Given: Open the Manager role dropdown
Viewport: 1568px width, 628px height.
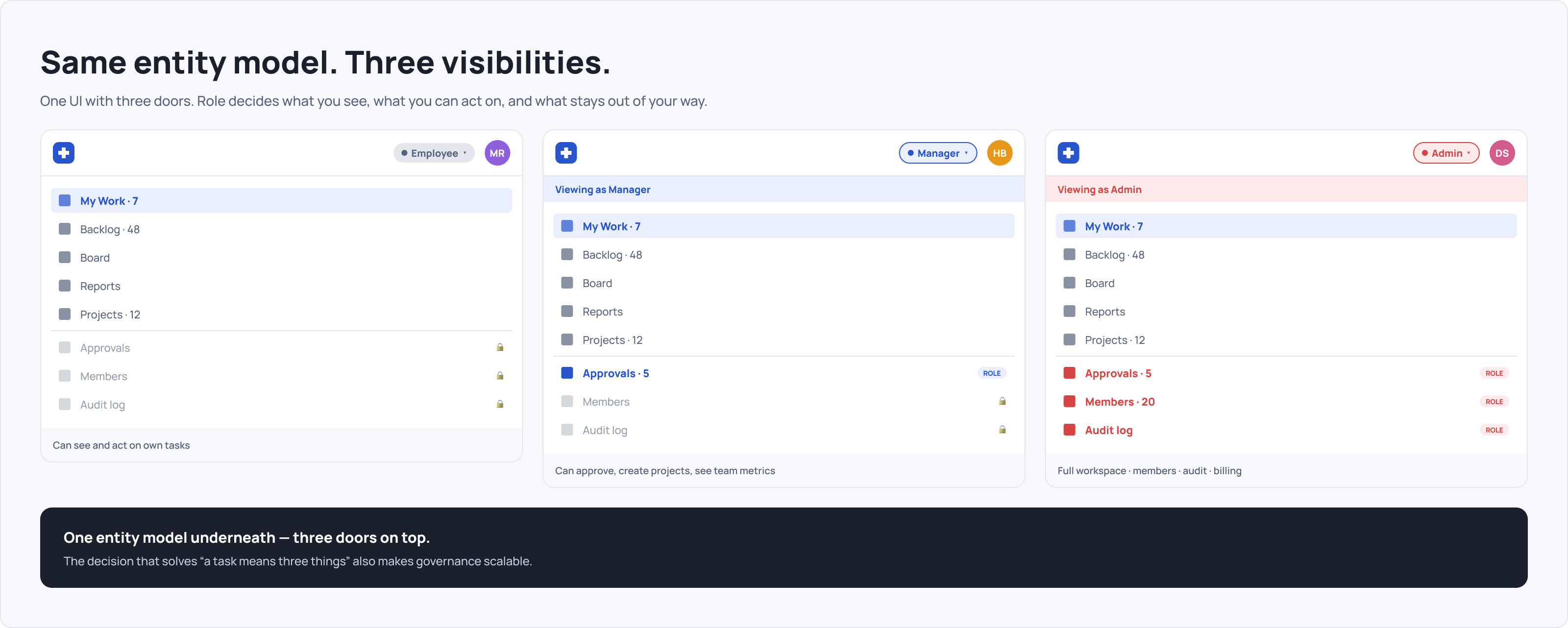Looking at the screenshot, I should (937, 153).
